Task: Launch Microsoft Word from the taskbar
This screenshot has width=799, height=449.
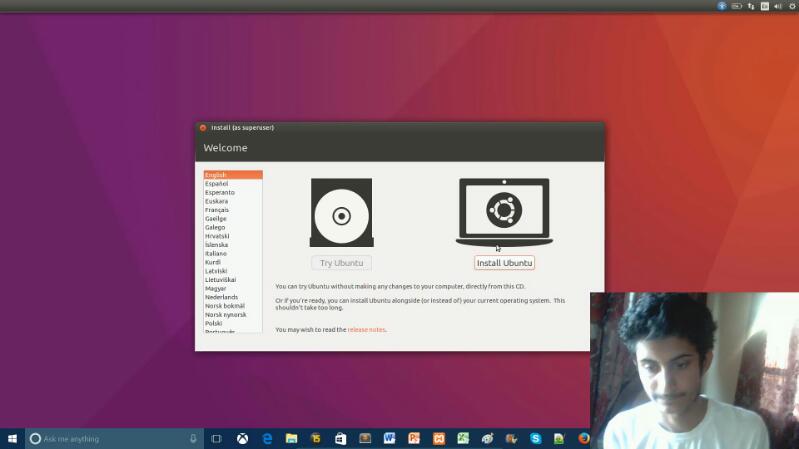Action: click(x=389, y=438)
